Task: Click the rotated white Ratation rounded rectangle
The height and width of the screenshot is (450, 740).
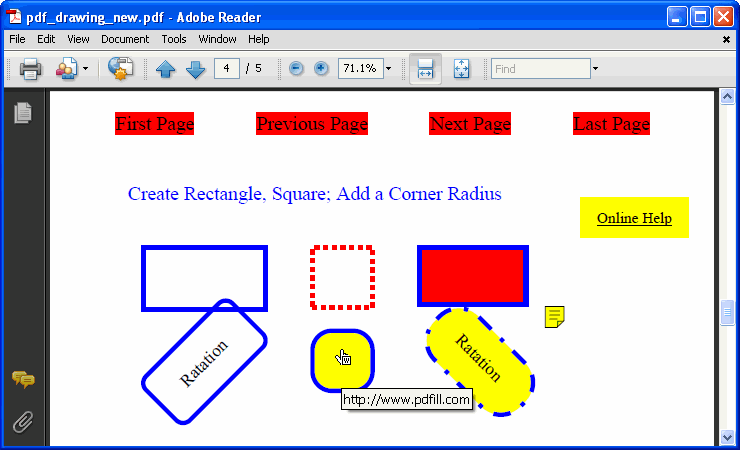Action: click(x=204, y=363)
